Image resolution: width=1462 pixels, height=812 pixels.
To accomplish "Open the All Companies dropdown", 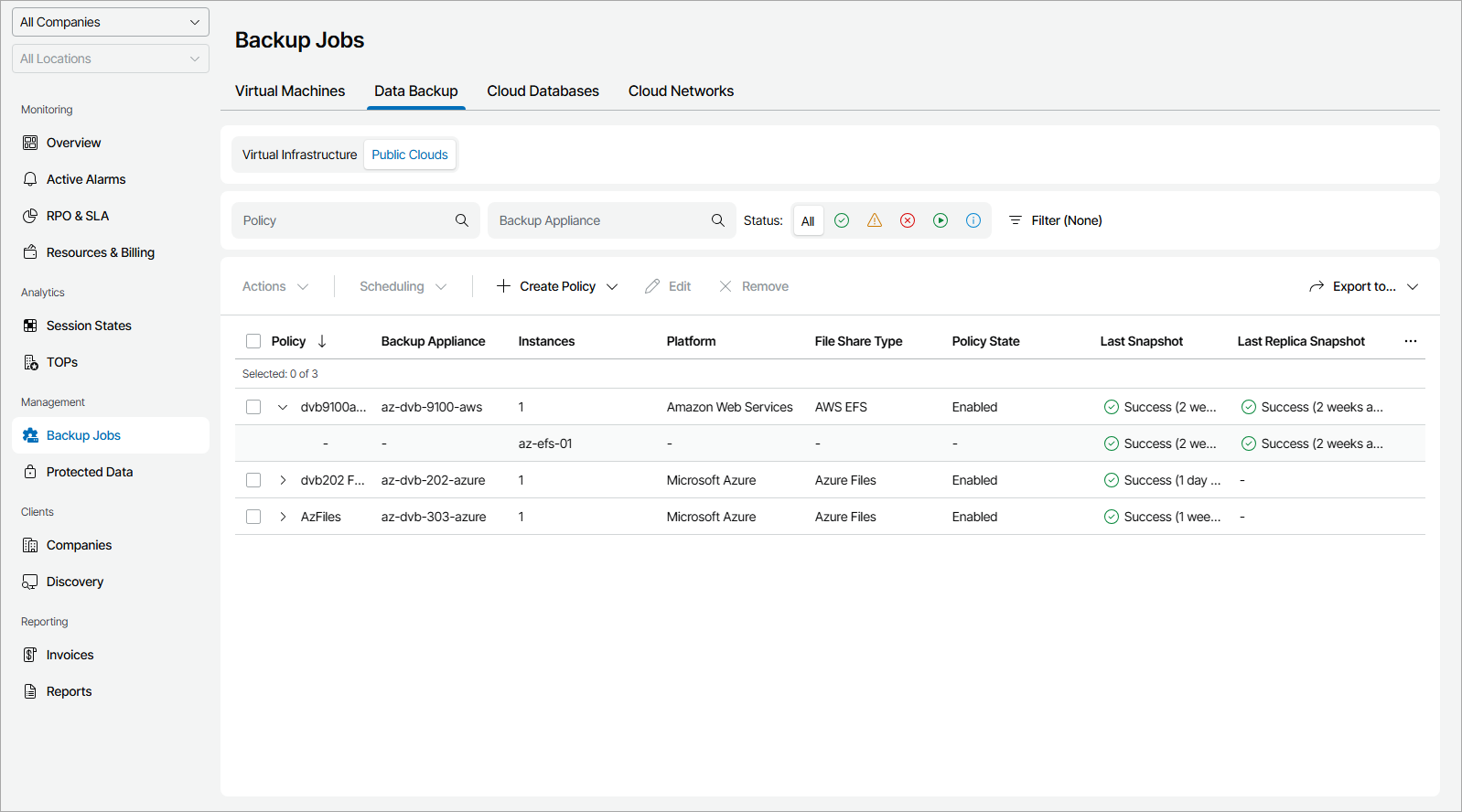I will [x=111, y=22].
